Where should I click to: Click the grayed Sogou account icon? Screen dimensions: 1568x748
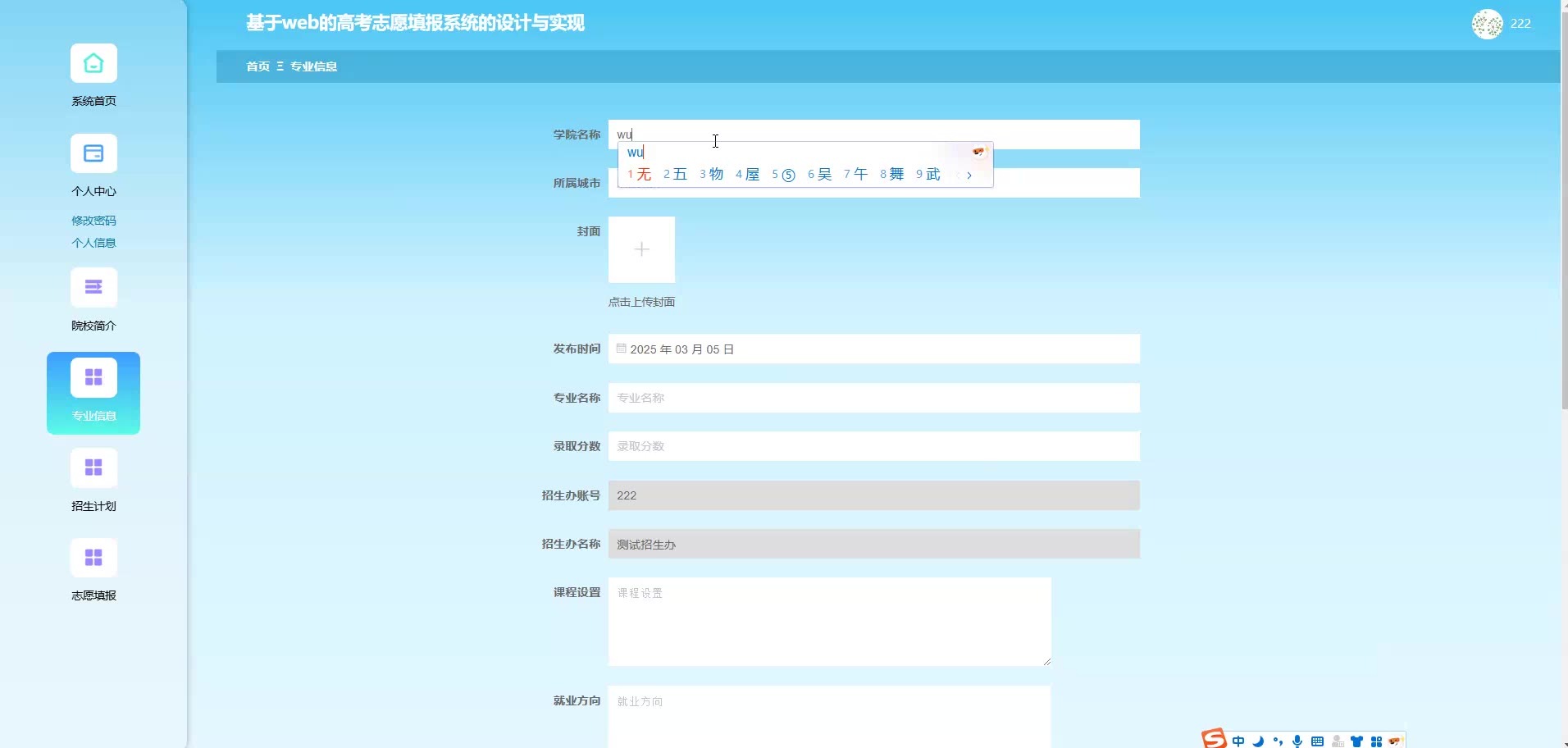coord(1338,741)
